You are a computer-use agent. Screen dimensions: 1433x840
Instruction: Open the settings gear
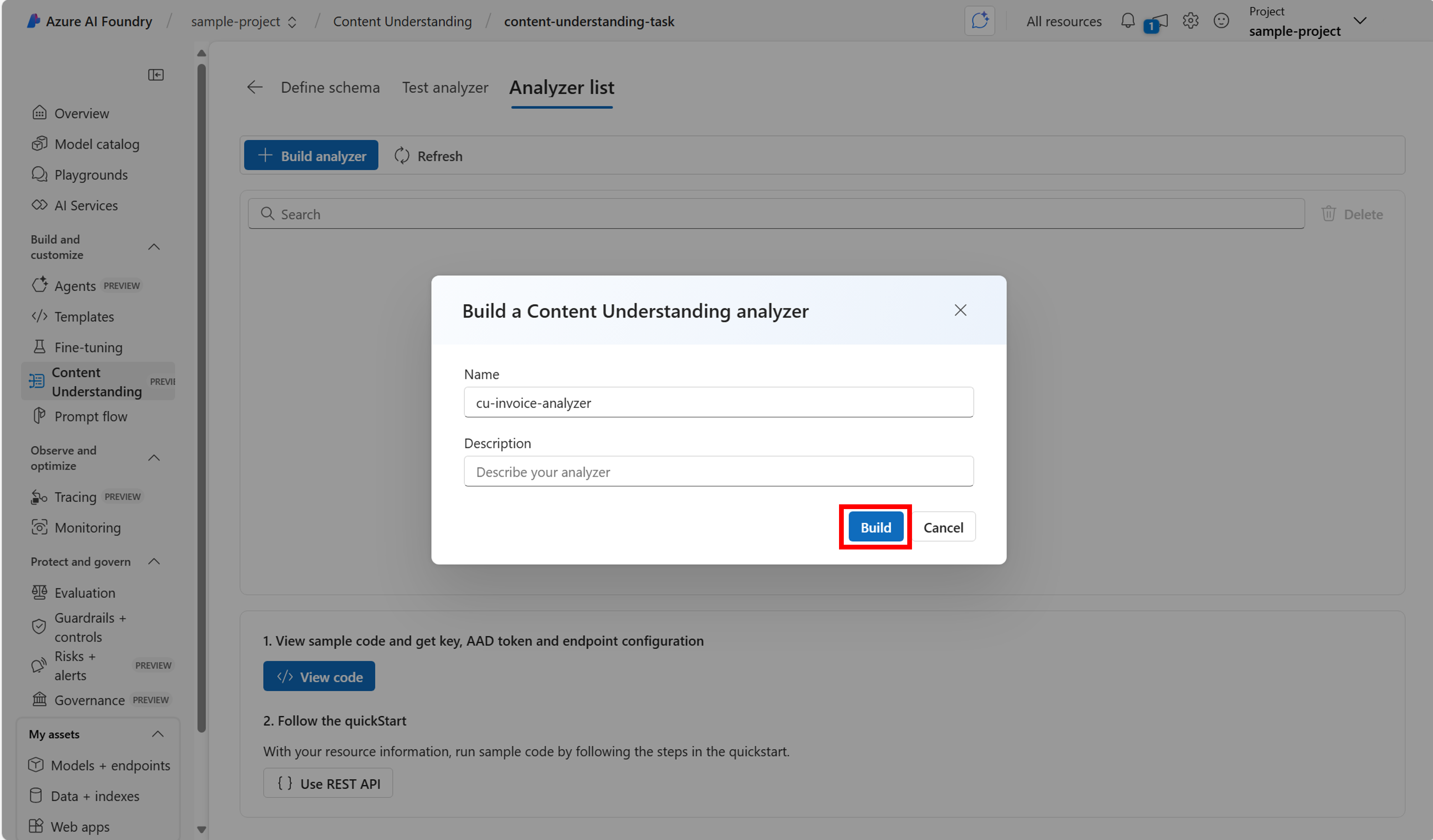click(x=1190, y=20)
